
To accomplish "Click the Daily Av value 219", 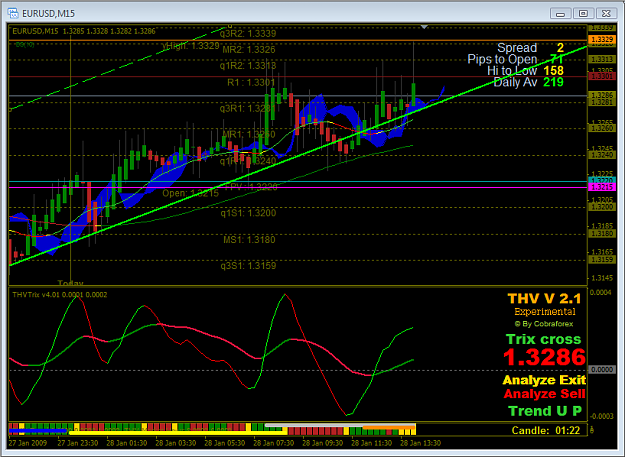I will click(x=554, y=82).
